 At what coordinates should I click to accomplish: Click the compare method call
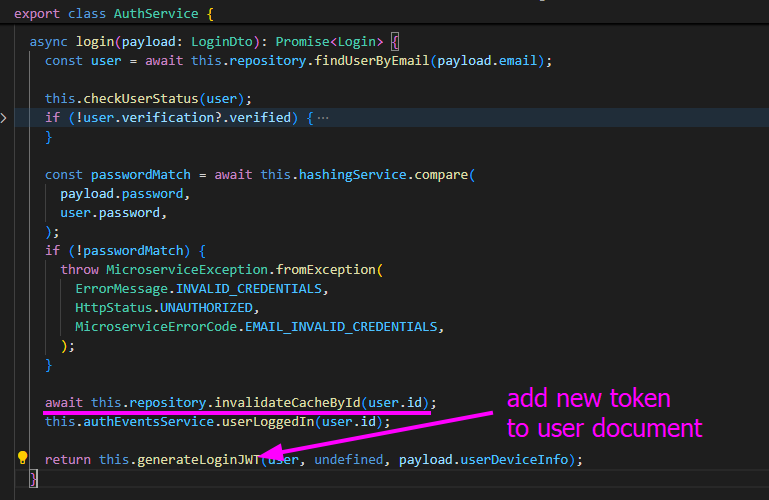441,175
